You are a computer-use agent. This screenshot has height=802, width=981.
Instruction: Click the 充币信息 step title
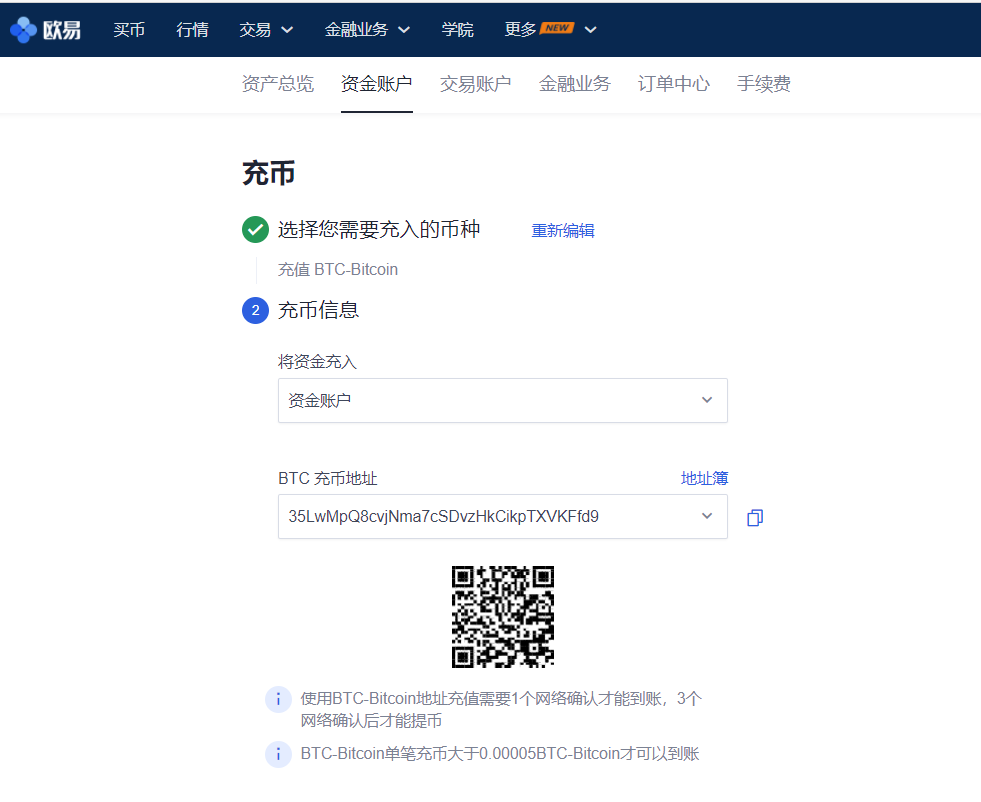pyautogui.click(x=318, y=310)
